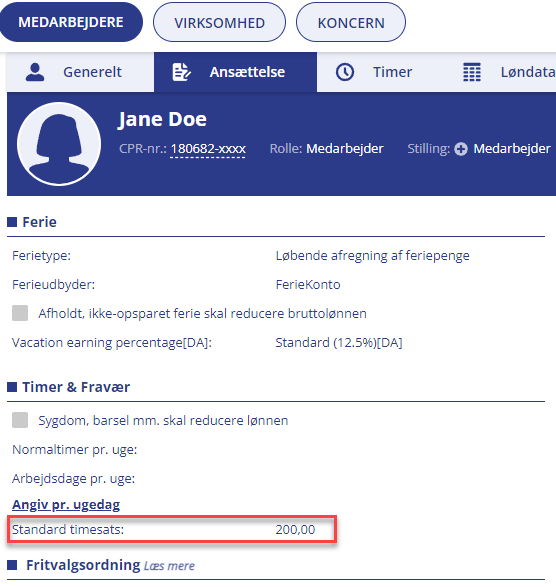Switch to the VIRKSOMHED section
This screenshot has height=587, width=556.
click(219, 22)
